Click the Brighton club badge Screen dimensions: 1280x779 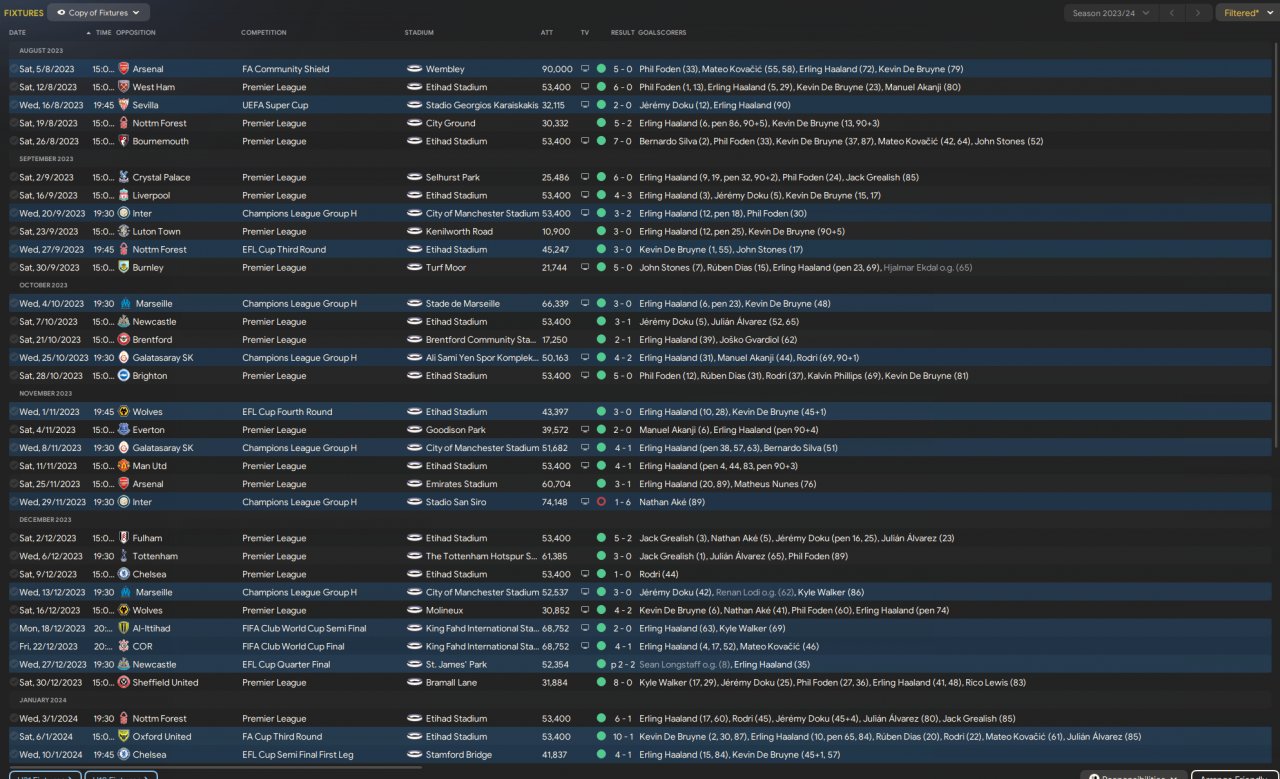tap(124, 375)
